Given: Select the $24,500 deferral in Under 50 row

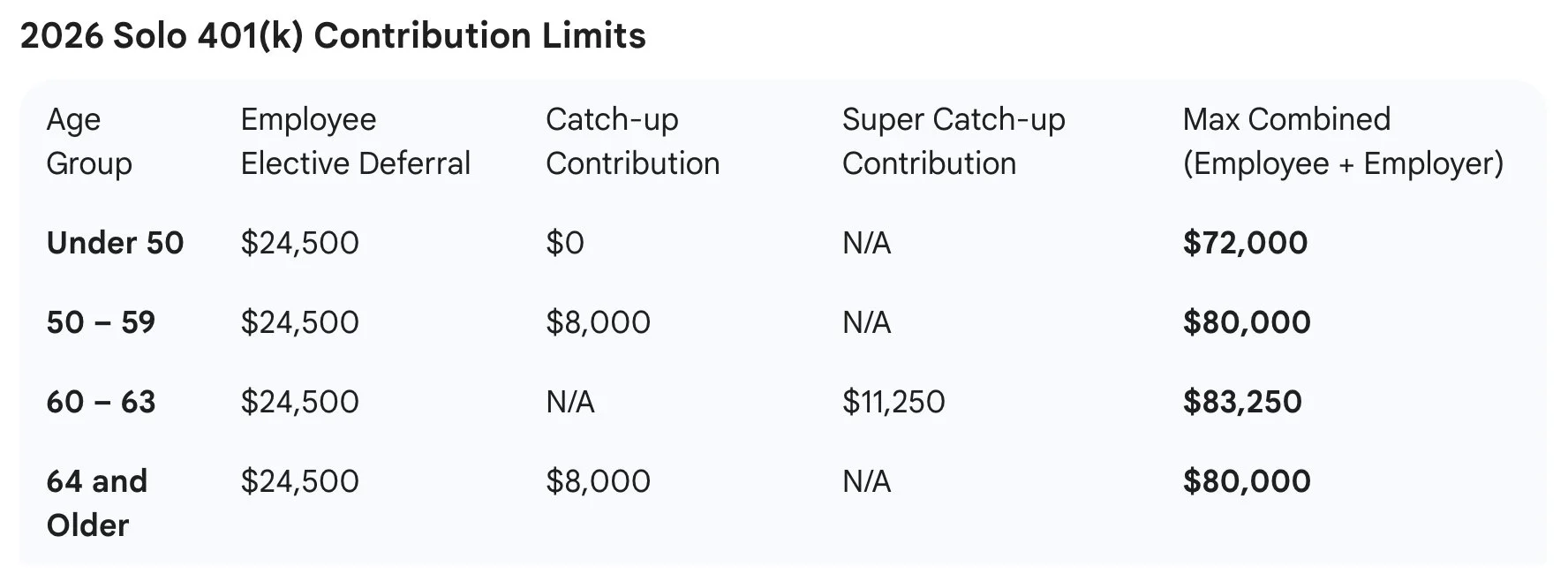Looking at the screenshot, I should click(299, 243).
